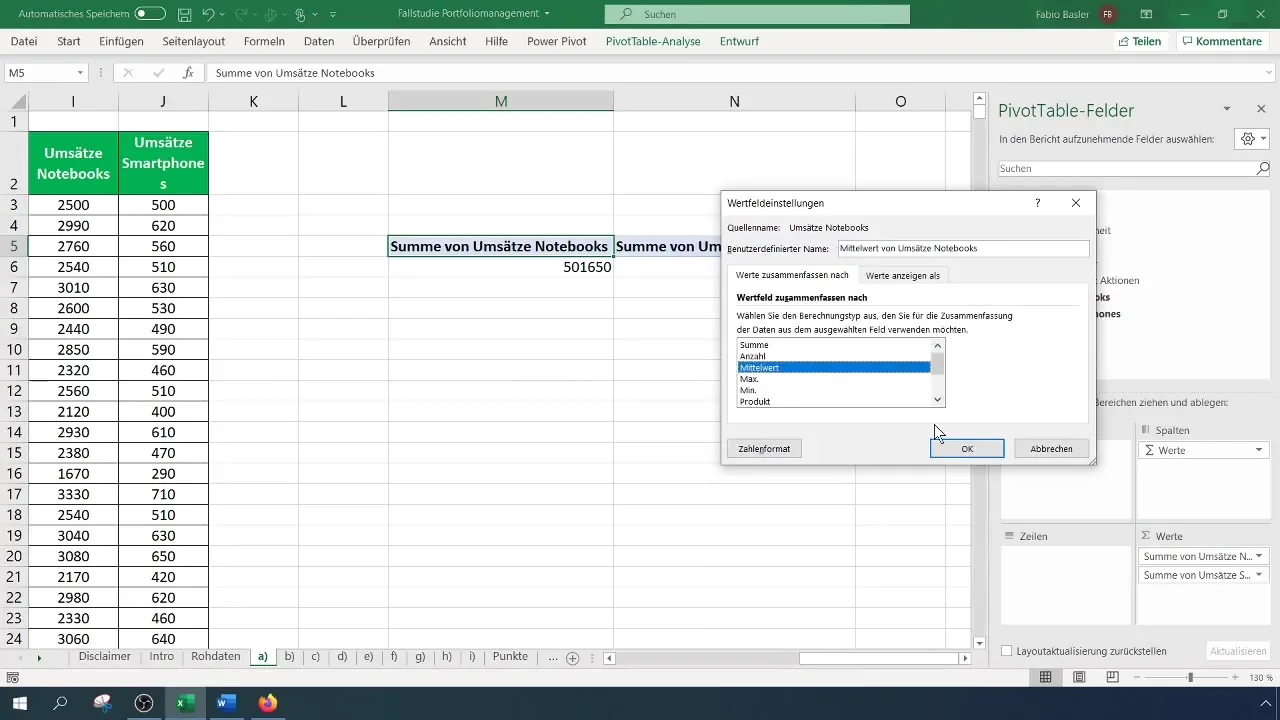Click the calculation list scroll-down arrow

(938, 400)
